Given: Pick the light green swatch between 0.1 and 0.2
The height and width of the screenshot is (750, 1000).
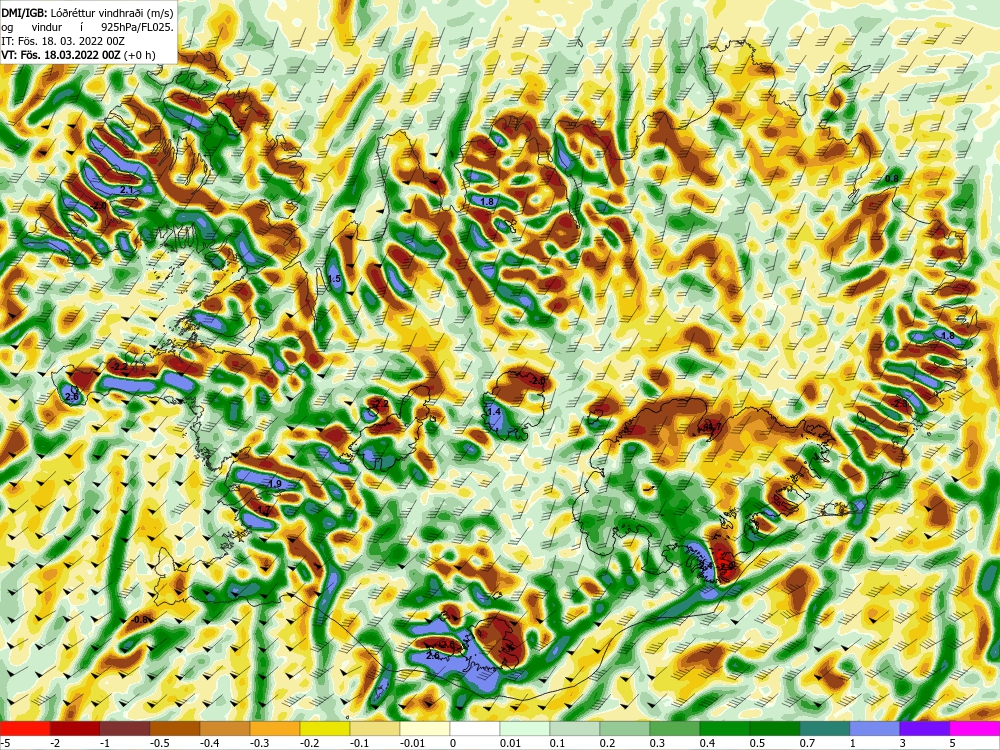Looking at the screenshot, I should tap(575, 728).
